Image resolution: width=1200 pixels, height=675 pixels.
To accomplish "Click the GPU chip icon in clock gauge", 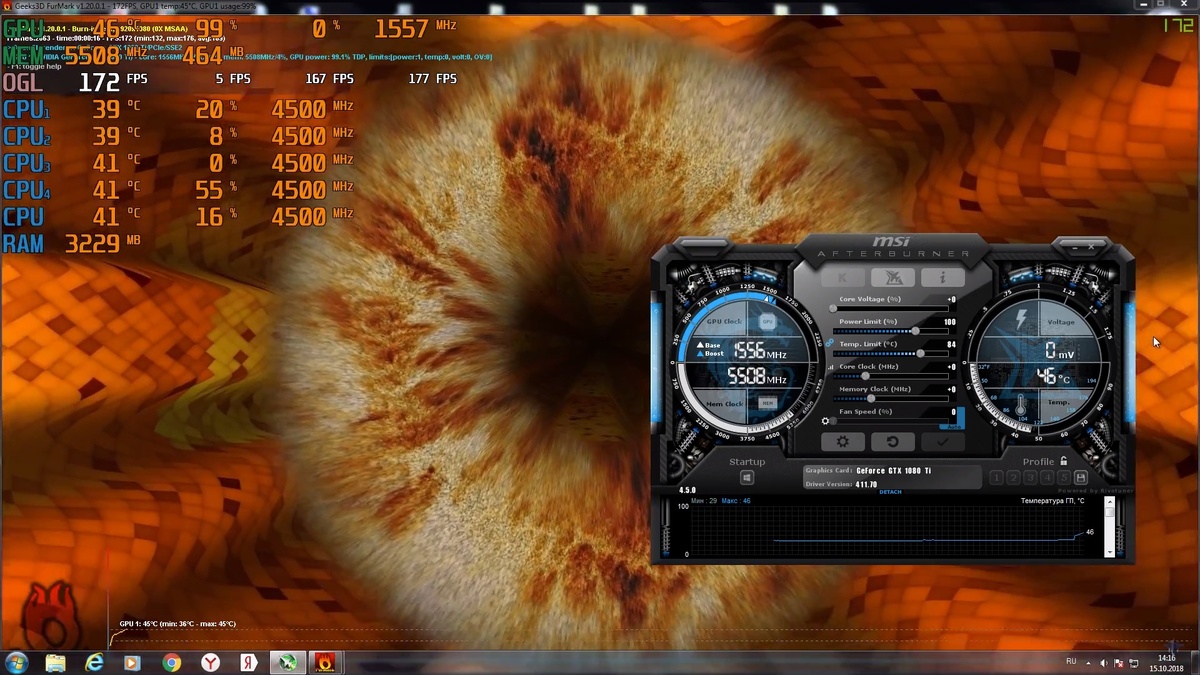I will point(767,322).
